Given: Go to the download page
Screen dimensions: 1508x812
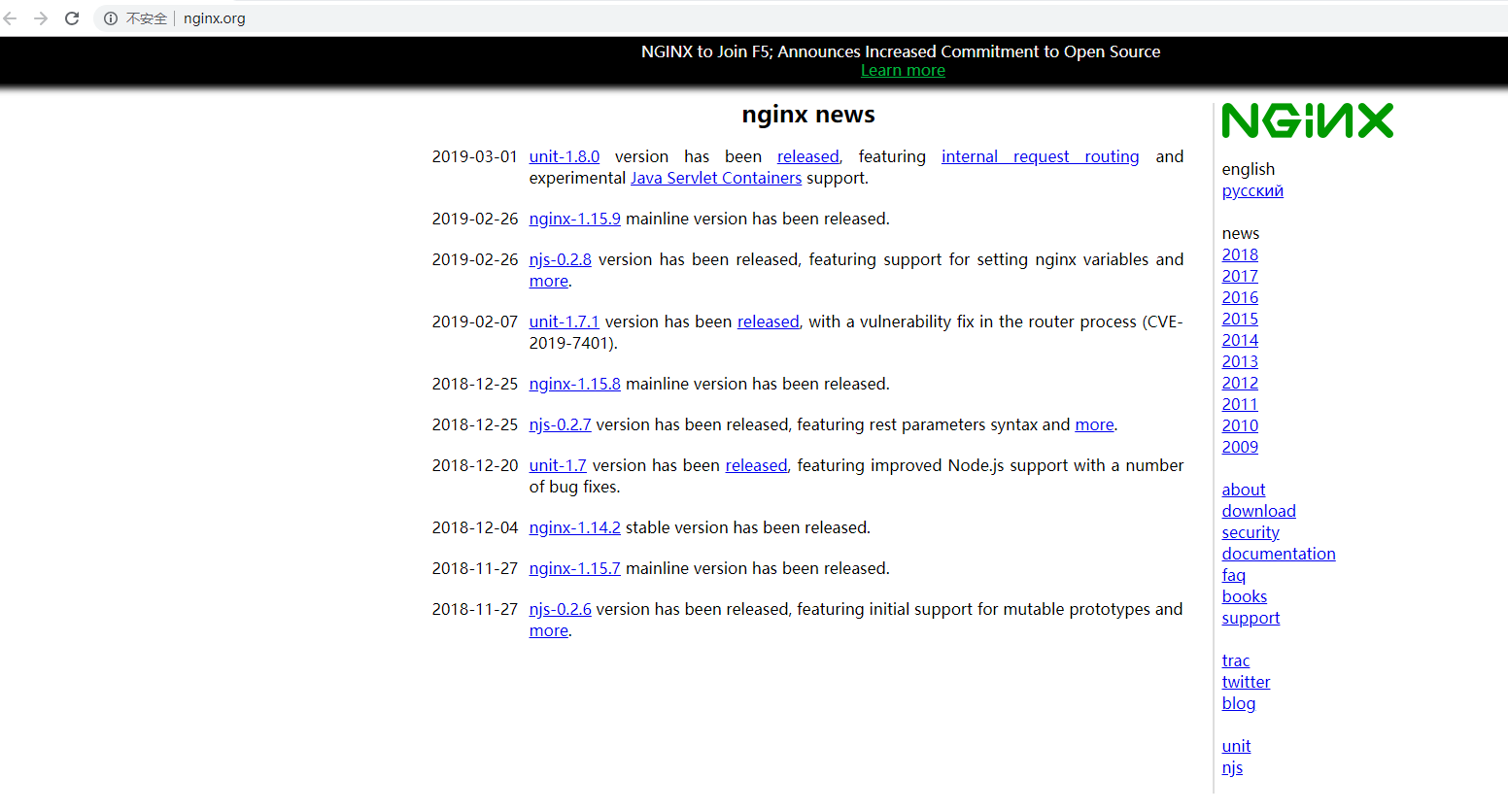Looking at the screenshot, I should (x=1259, y=511).
